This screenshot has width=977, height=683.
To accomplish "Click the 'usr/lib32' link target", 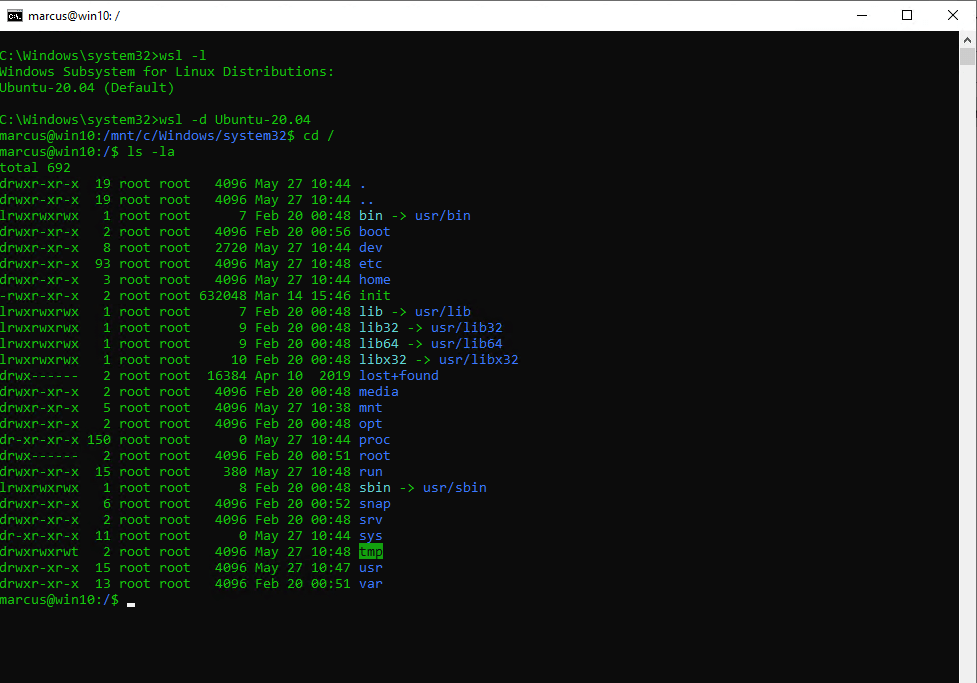I will pyautogui.click(x=467, y=328).
